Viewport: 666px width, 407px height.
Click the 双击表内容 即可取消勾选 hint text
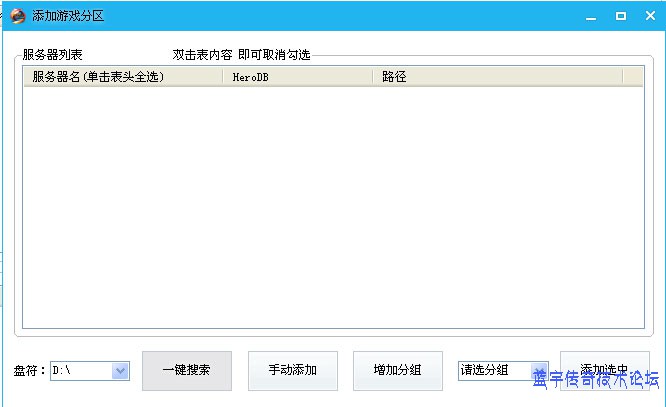click(241, 54)
